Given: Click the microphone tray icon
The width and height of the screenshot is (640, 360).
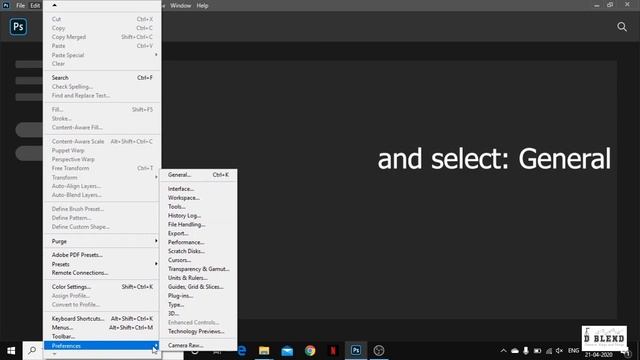Looking at the screenshot, I should click(526, 351).
